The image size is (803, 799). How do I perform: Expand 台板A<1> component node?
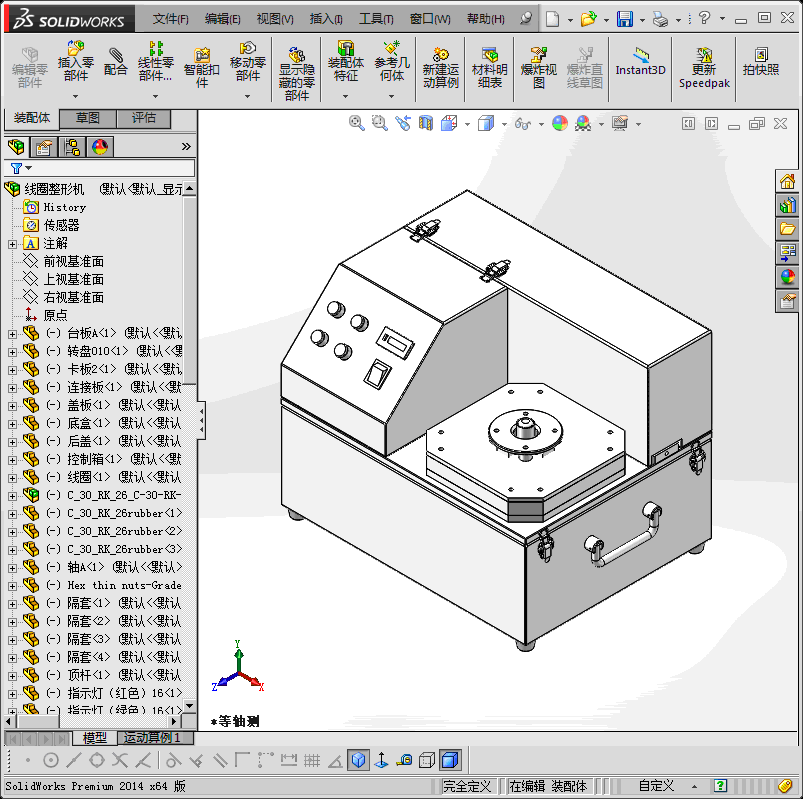(12, 334)
